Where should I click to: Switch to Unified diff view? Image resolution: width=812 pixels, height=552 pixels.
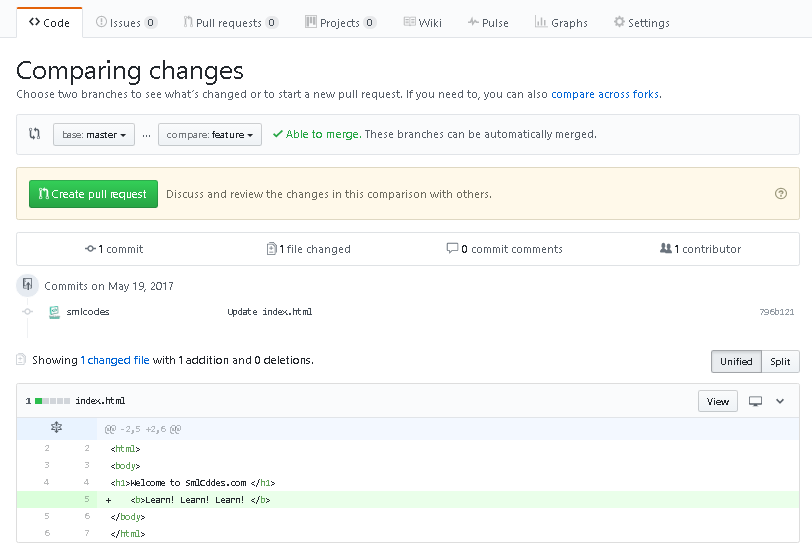point(736,362)
